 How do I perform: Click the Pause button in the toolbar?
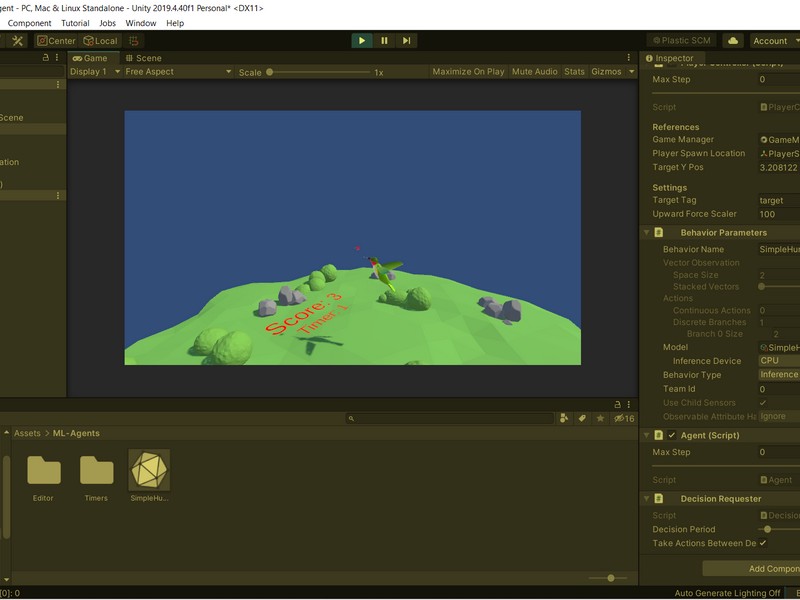pyautogui.click(x=383, y=41)
